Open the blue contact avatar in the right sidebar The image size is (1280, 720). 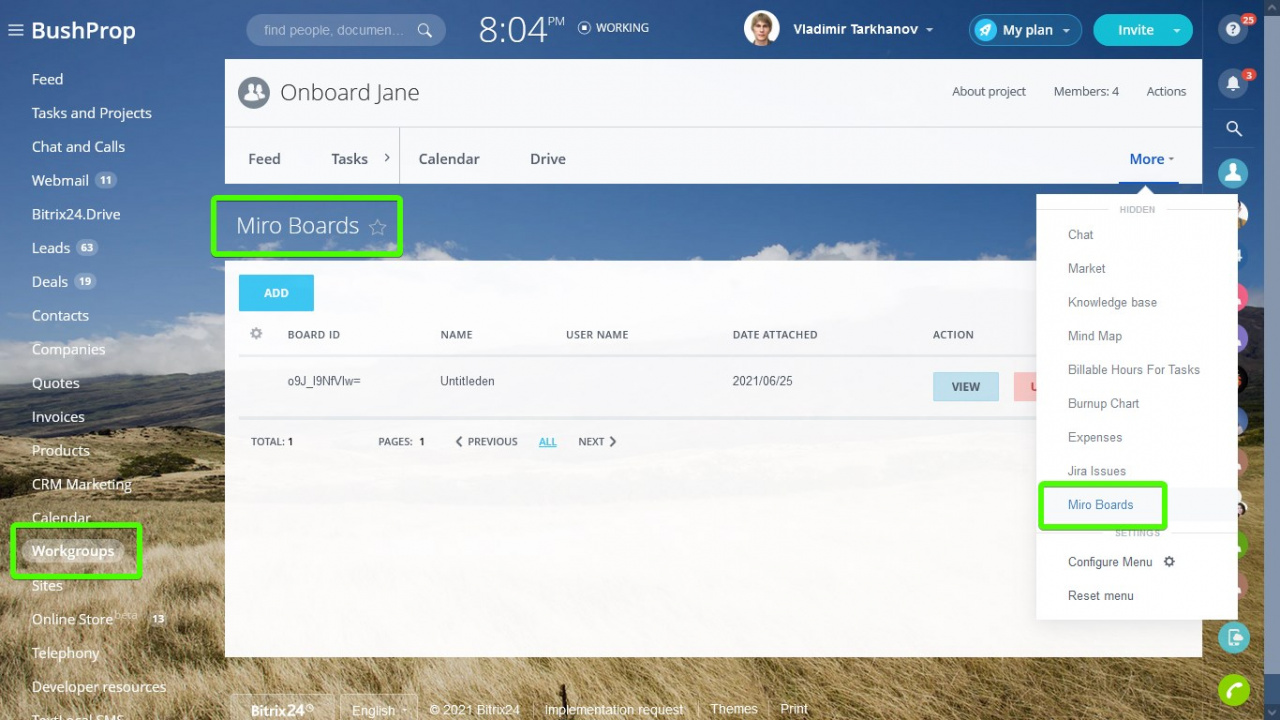1233,173
